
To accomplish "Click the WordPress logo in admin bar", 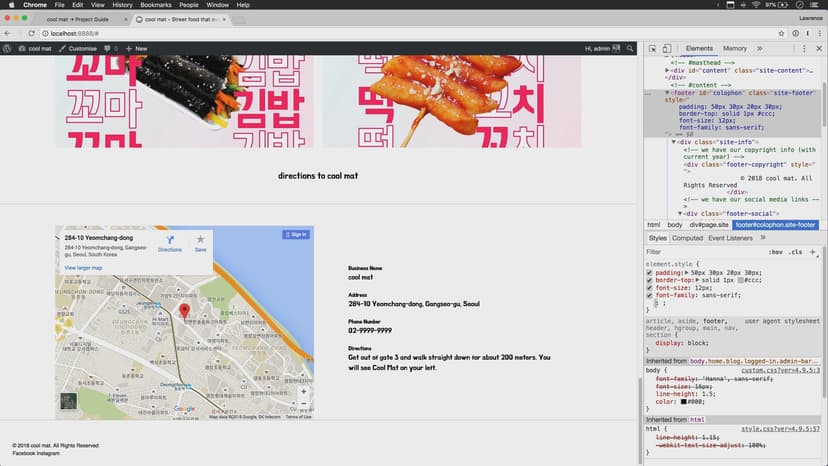I will 7,48.
